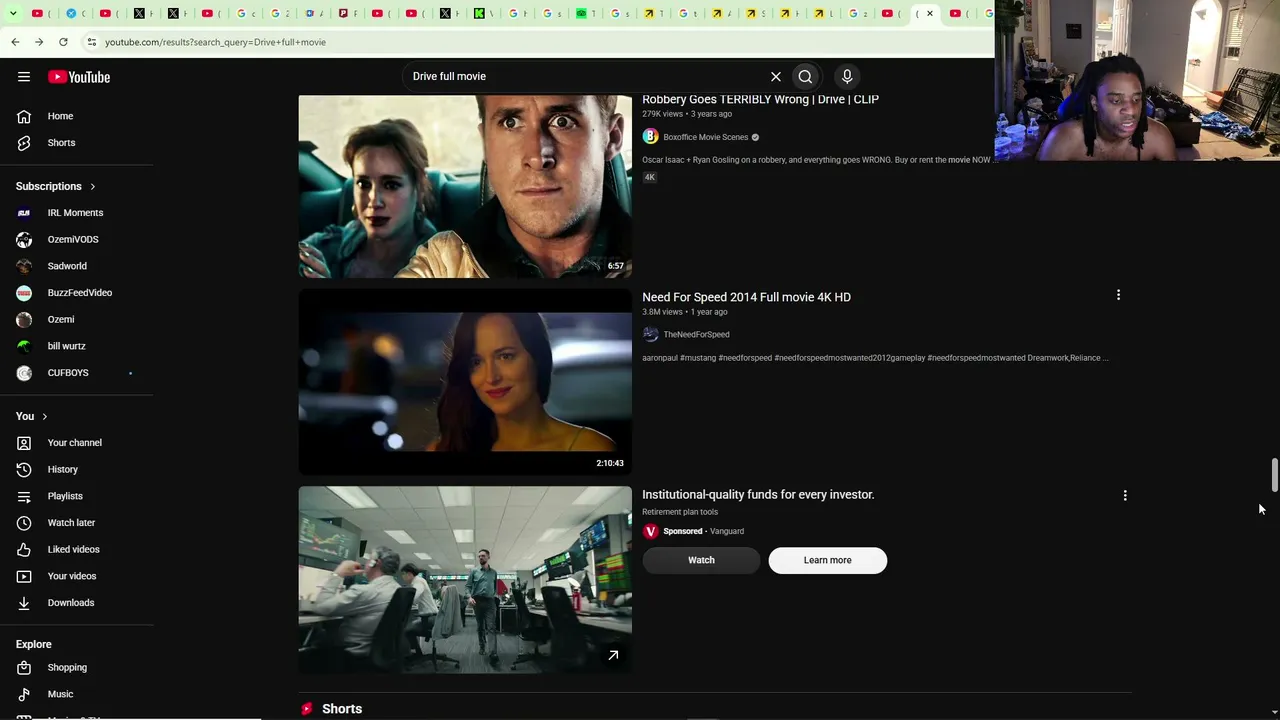Go back with the browser back arrow
1280x720 pixels.
[15, 42]
